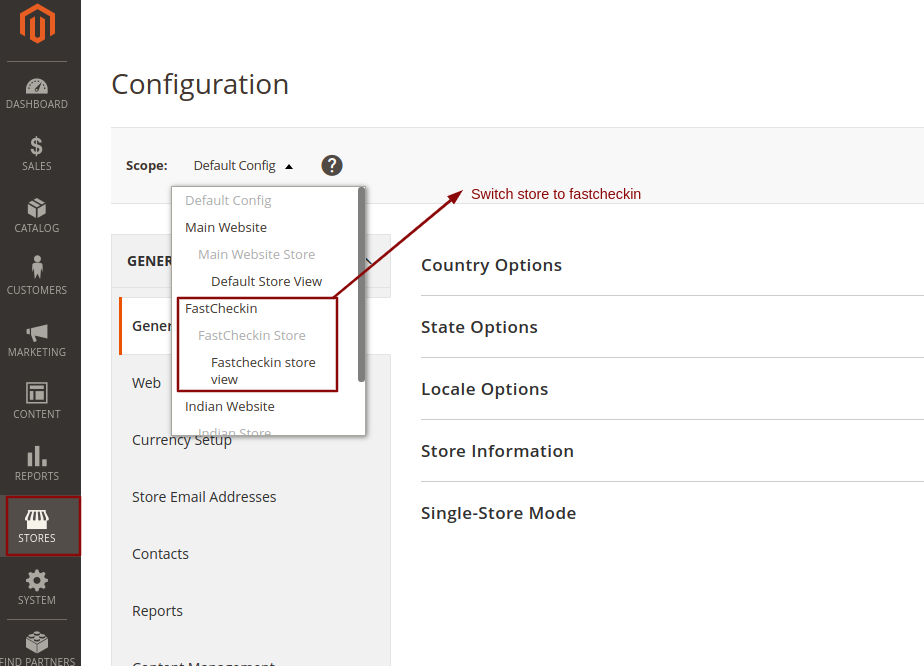
Task: Select Default Store View scope option
Action: click(266, 282)
